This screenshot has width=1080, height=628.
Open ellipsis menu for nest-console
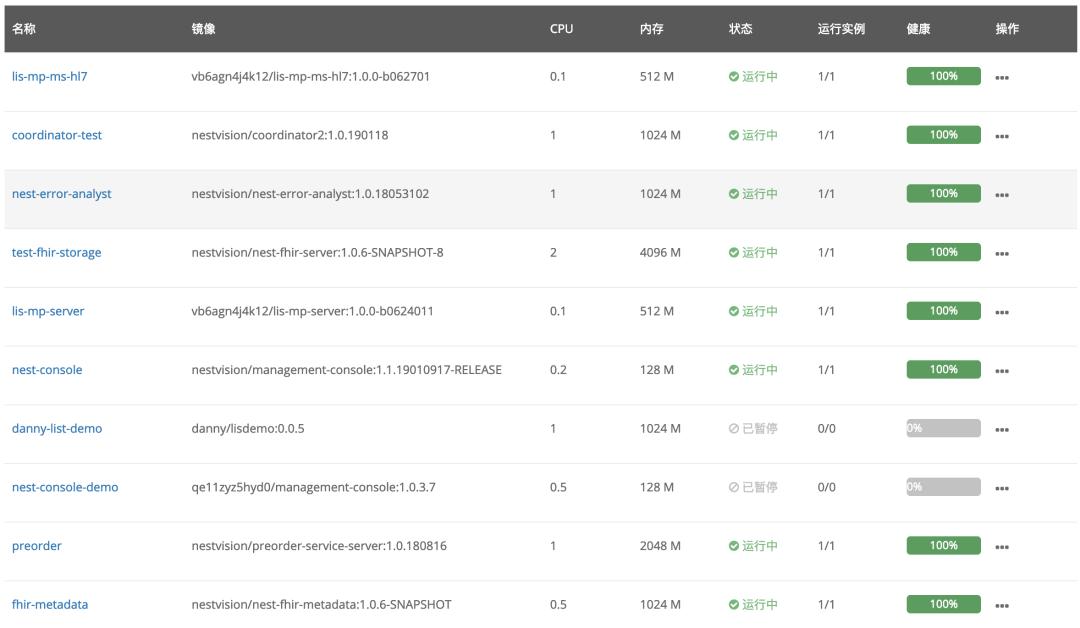tap(1001, 371)
